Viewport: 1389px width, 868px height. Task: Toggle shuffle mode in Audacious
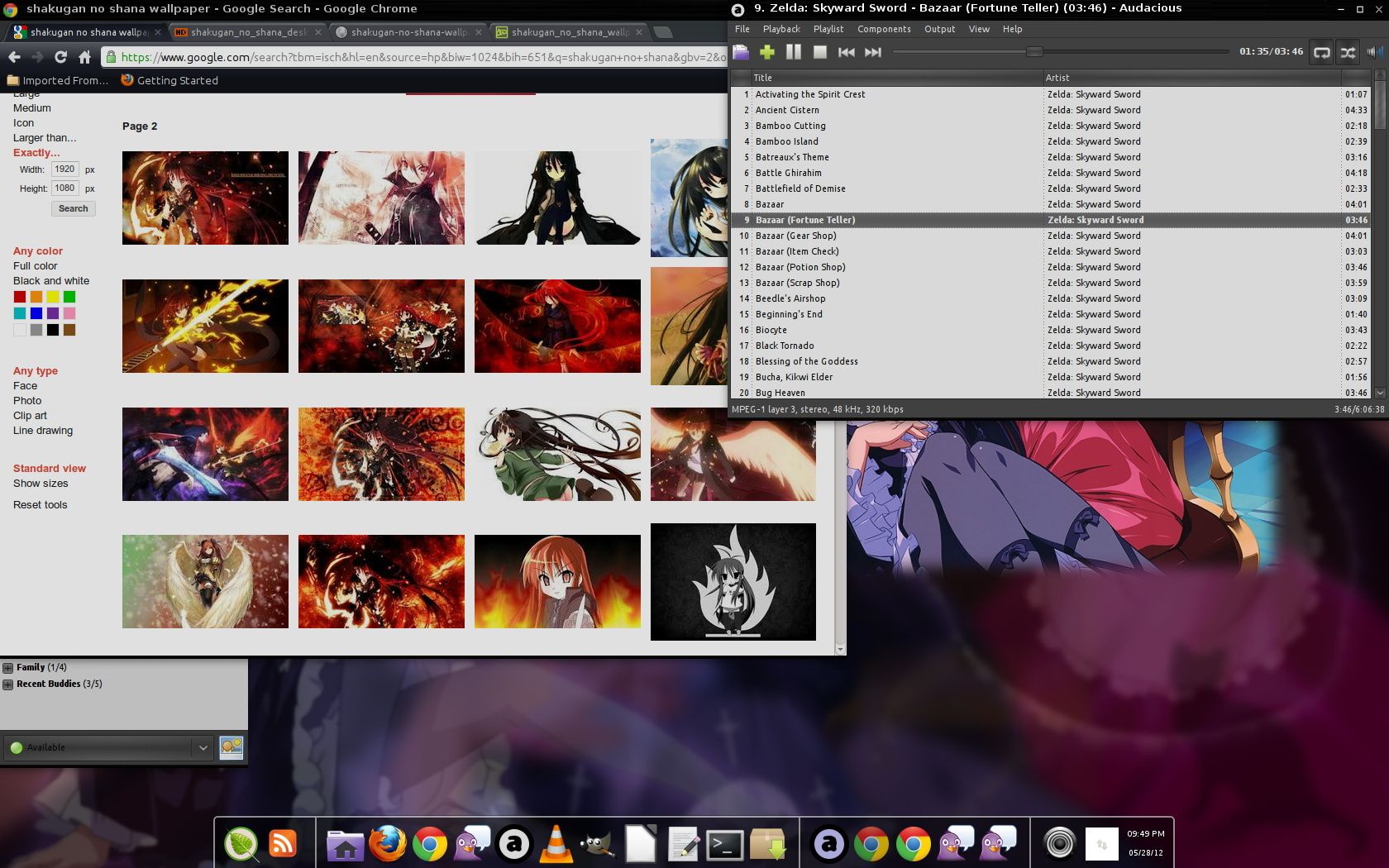[x=1348, y=52]
